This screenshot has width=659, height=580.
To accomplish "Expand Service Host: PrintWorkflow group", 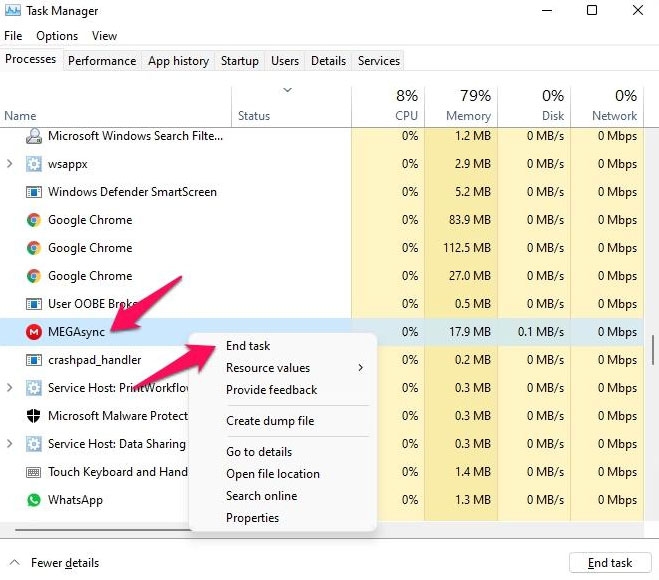I will pyautogui.click(x=10, y=388).
